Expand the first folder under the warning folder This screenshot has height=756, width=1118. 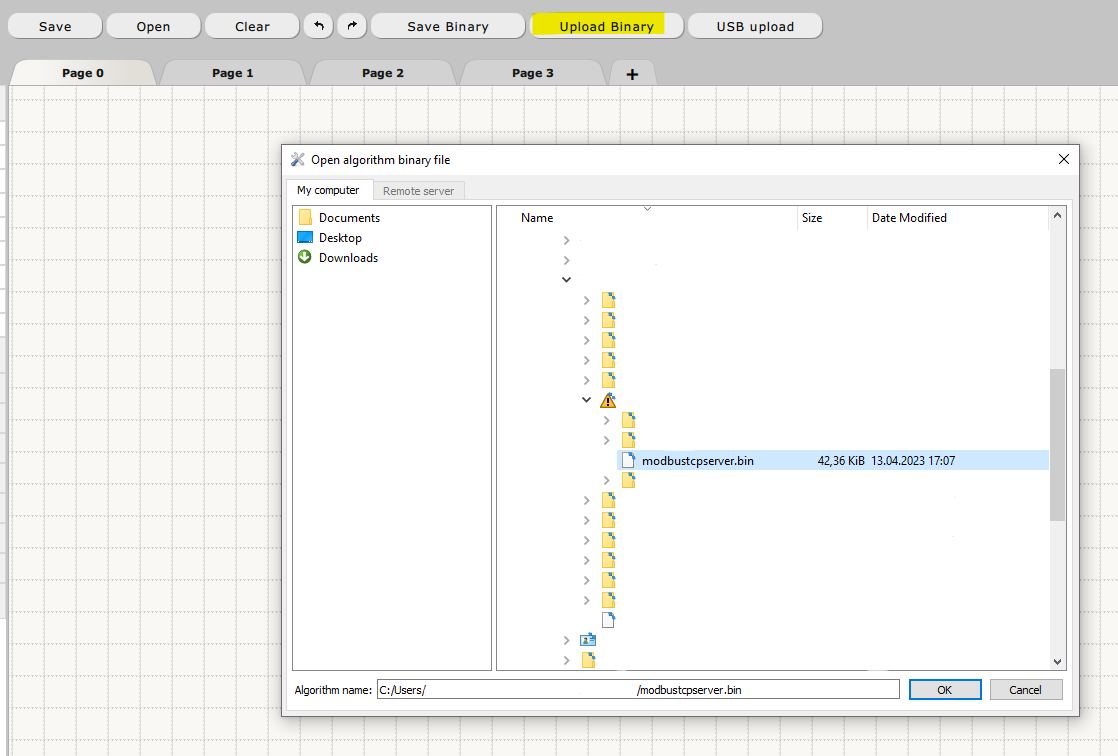tap(607, 420)
